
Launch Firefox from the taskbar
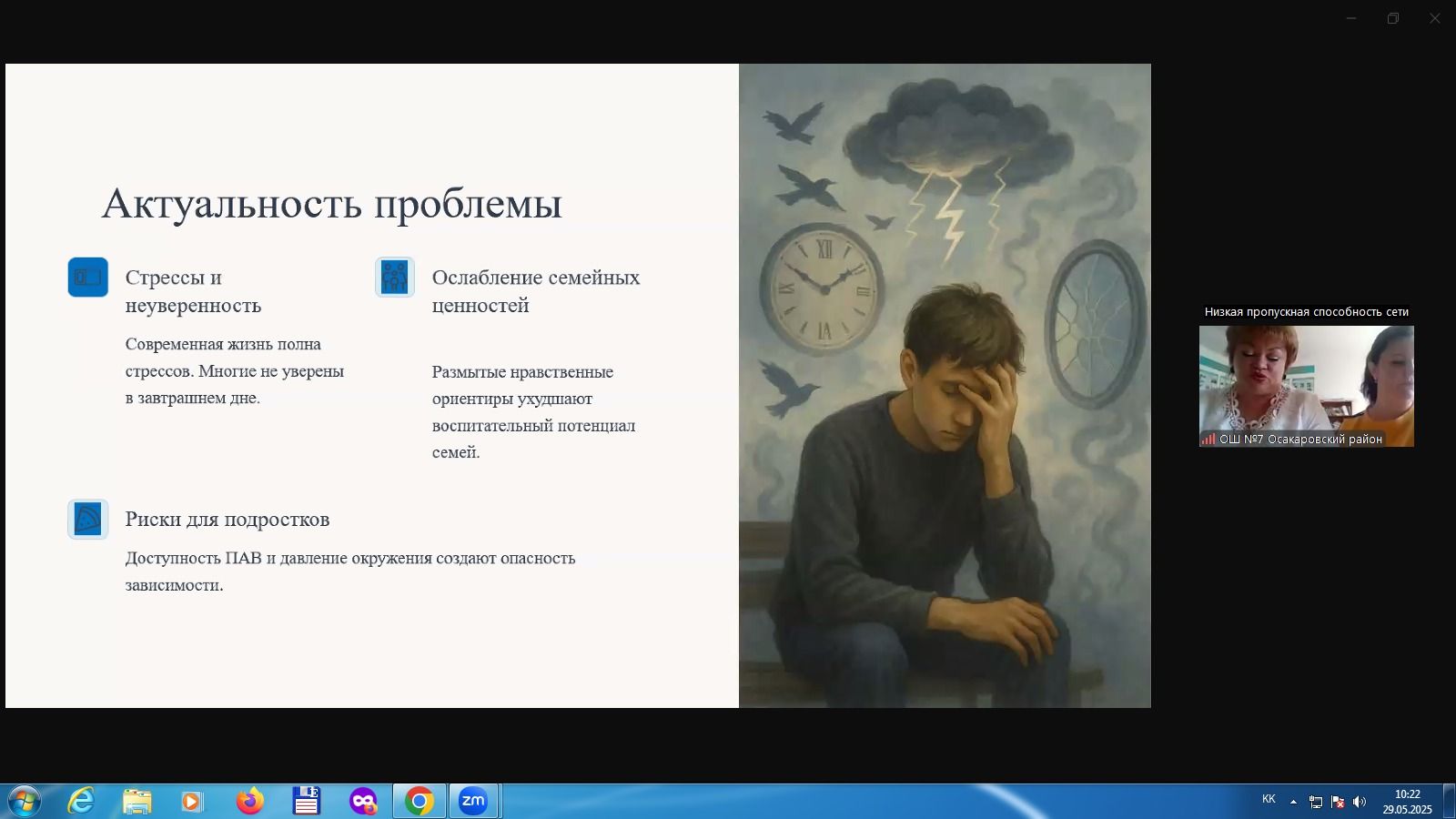pyautogui.click(x=249, y=801)
